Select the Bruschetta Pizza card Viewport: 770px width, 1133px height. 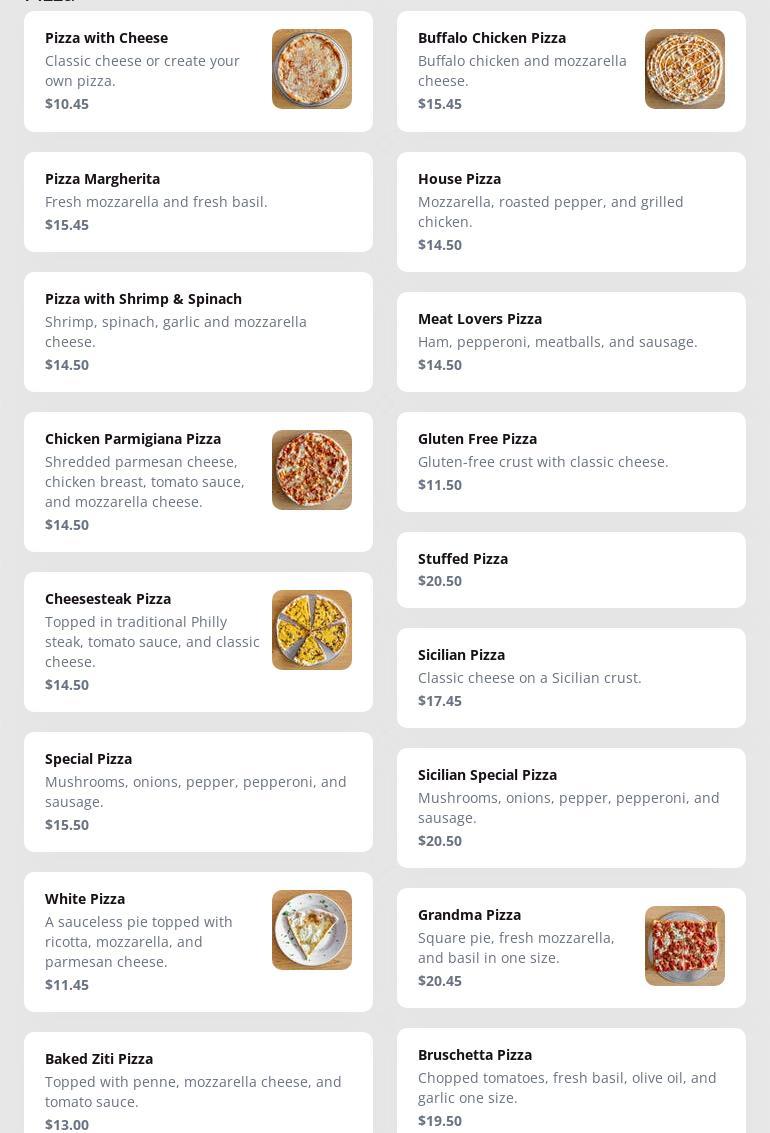point(571,1082)
